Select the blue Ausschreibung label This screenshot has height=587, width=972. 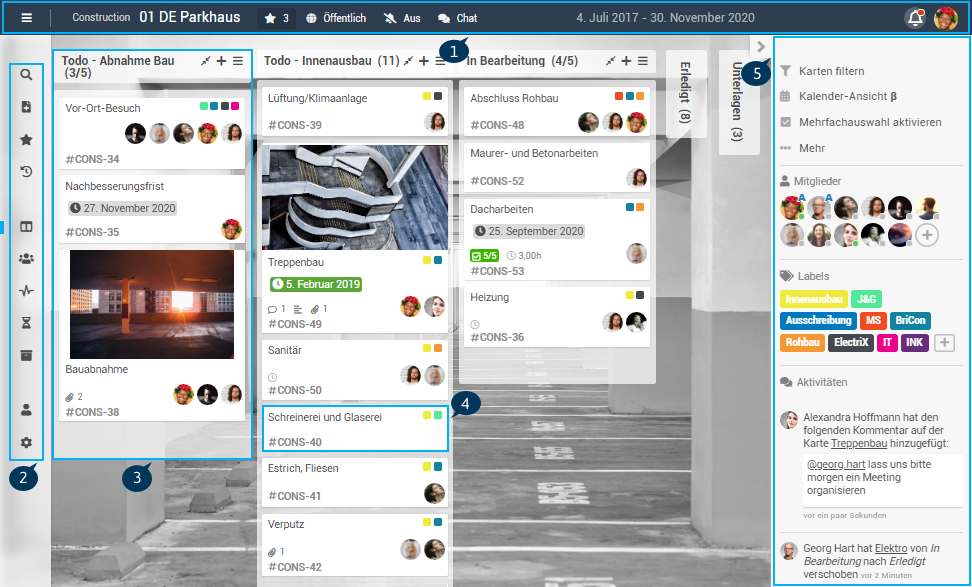tap(818, 320)
